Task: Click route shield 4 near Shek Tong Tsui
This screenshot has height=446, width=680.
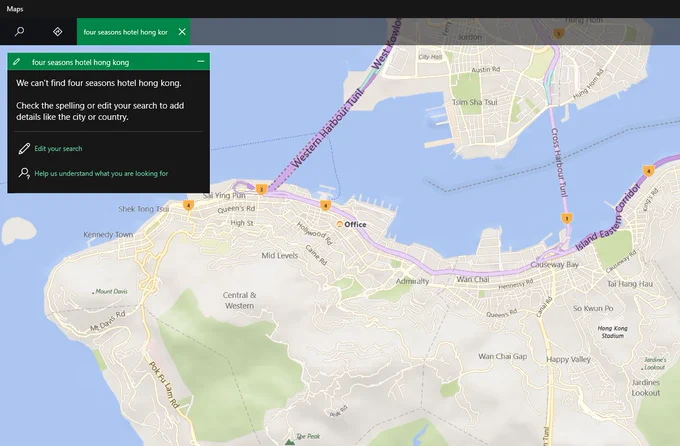Action: (188, 205)
